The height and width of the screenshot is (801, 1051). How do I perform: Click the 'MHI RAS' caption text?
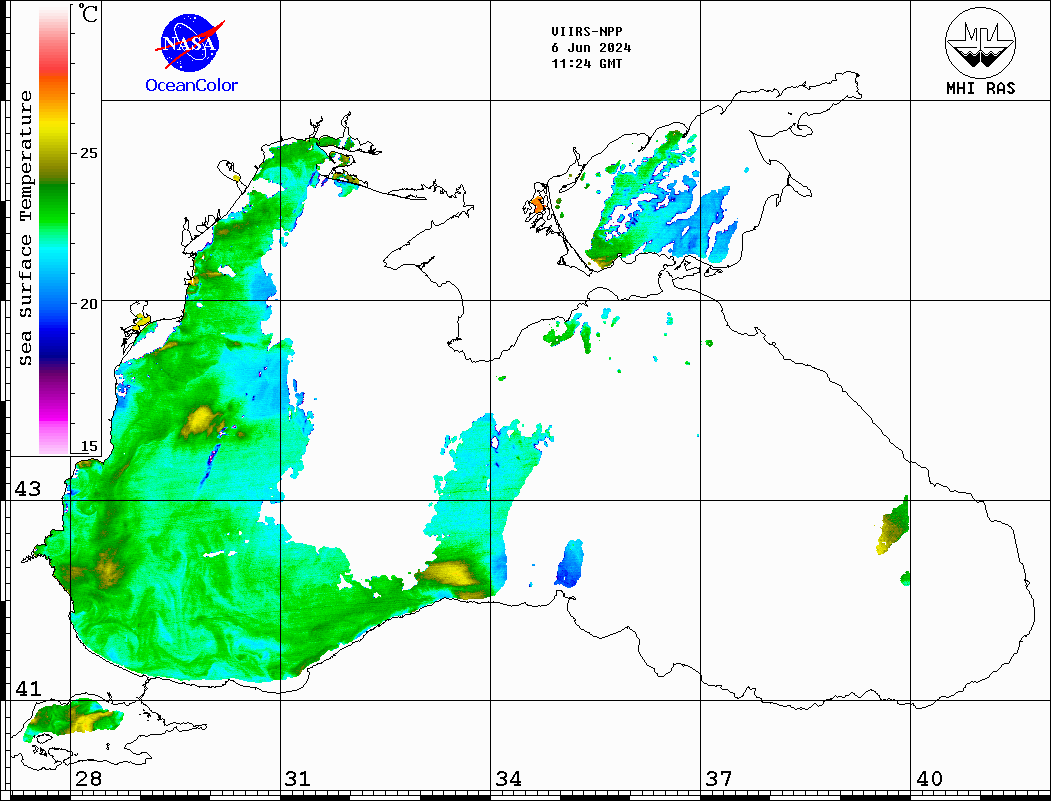(981, 88)
